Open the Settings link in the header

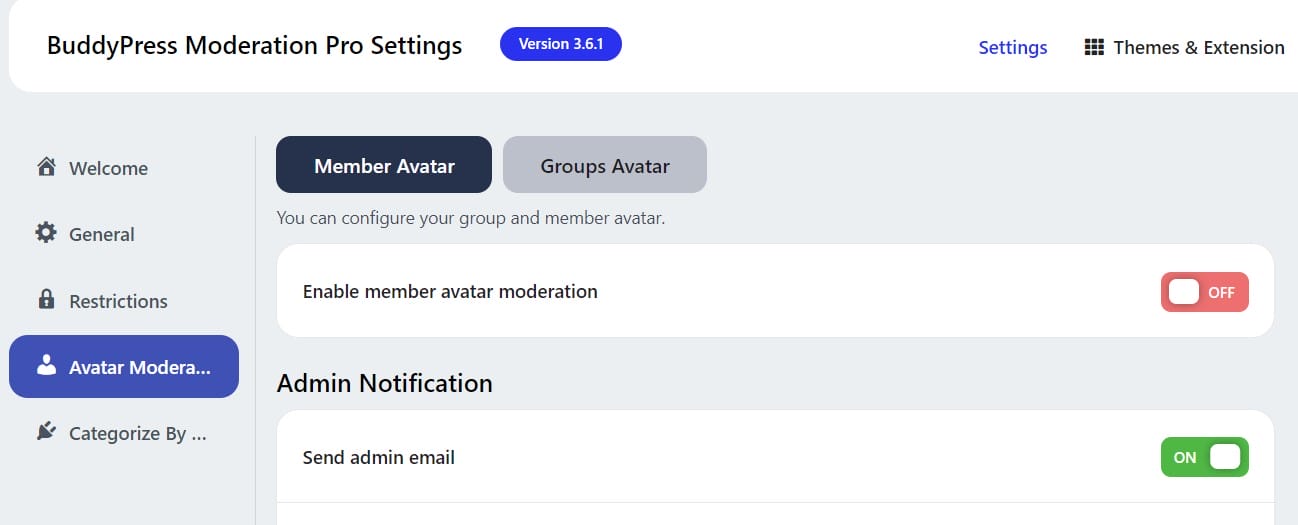[1012, 47]
